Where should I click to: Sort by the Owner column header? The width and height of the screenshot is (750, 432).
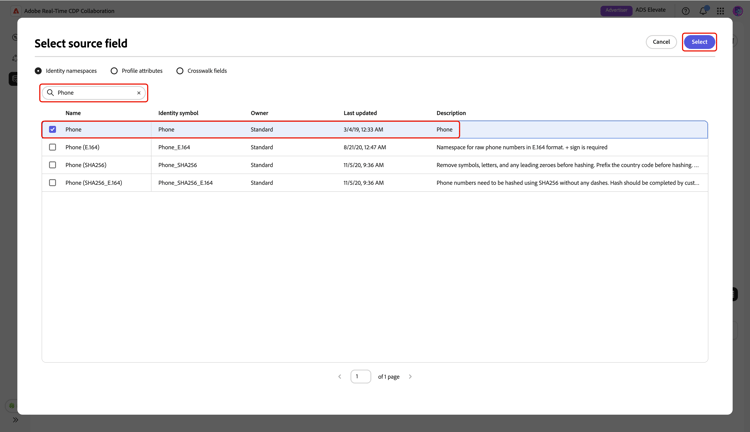[x=259, y=113]
